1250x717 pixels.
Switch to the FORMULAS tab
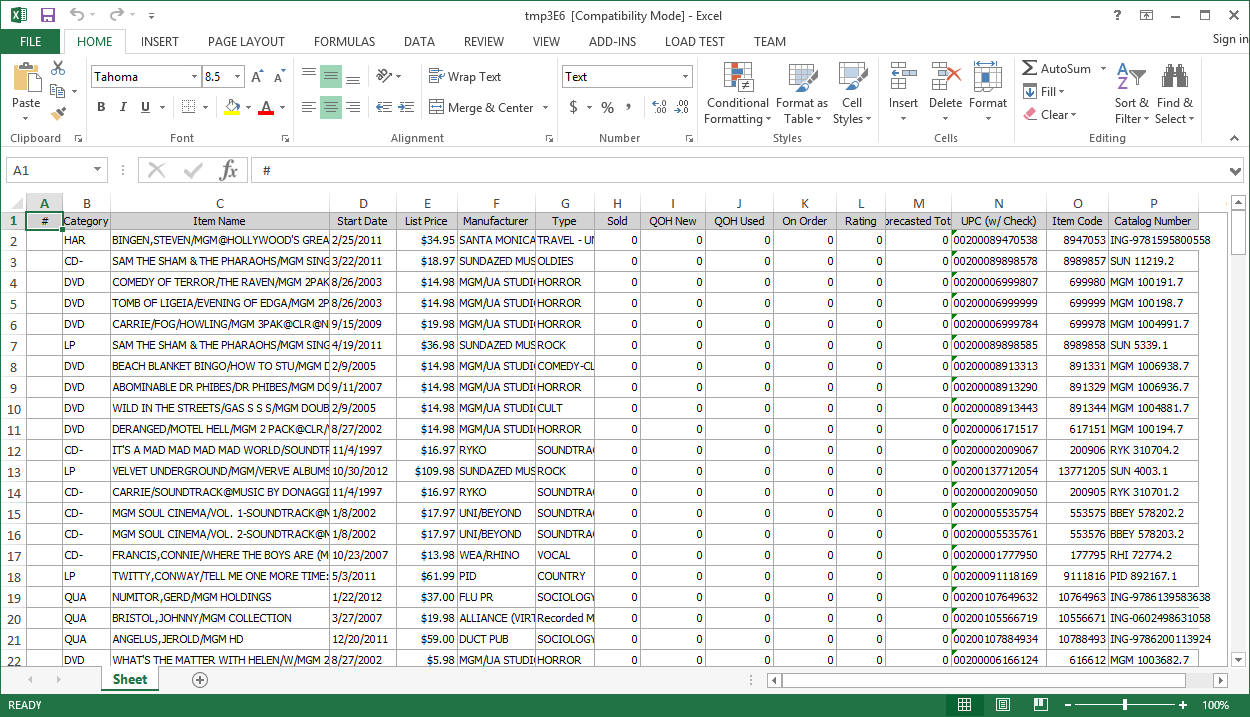[x=345, y=42]
